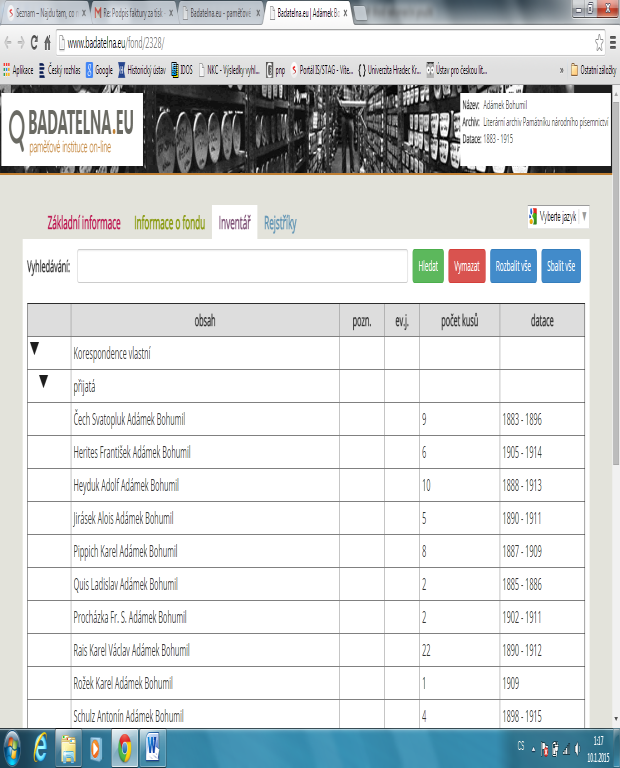Image resolution: width=620 pixels, height=768 pixels.
Task: Show hidden system tray icons
Action: point(533,748)
